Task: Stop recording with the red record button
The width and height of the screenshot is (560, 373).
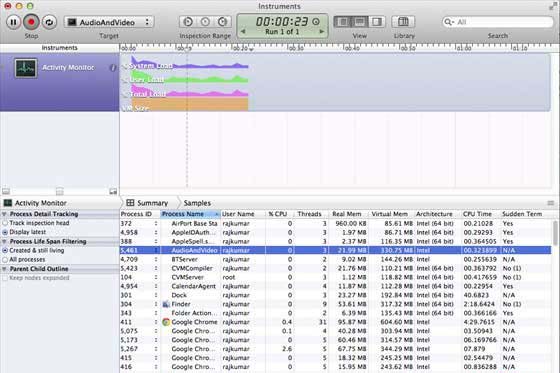Action: (x=31, y=22)
